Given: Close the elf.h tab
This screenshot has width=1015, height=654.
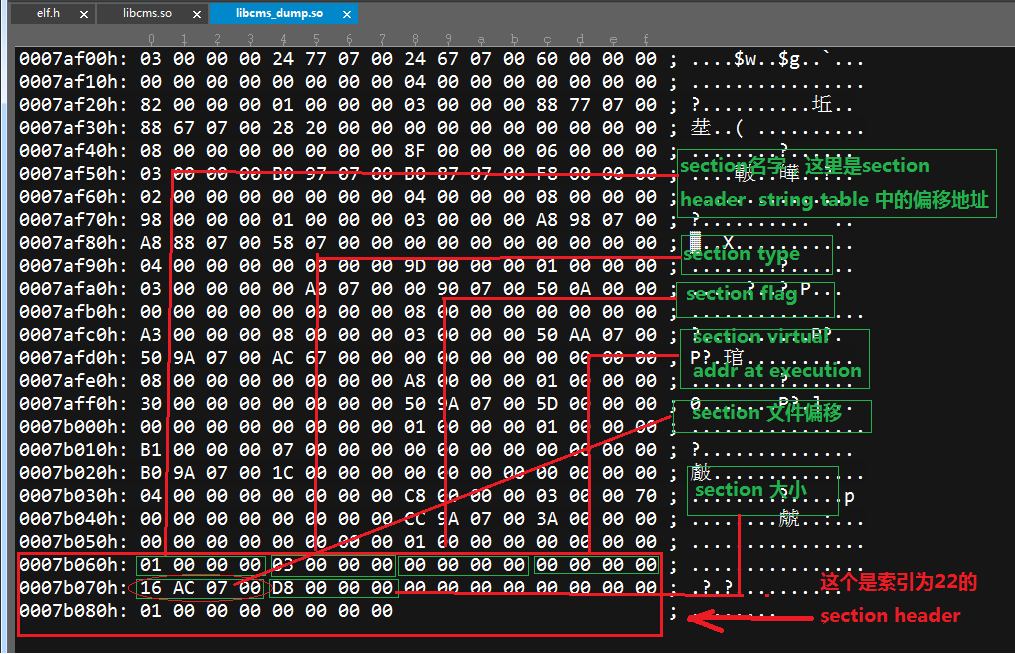Looking at the screenshot, I should [x=83, y=14].
